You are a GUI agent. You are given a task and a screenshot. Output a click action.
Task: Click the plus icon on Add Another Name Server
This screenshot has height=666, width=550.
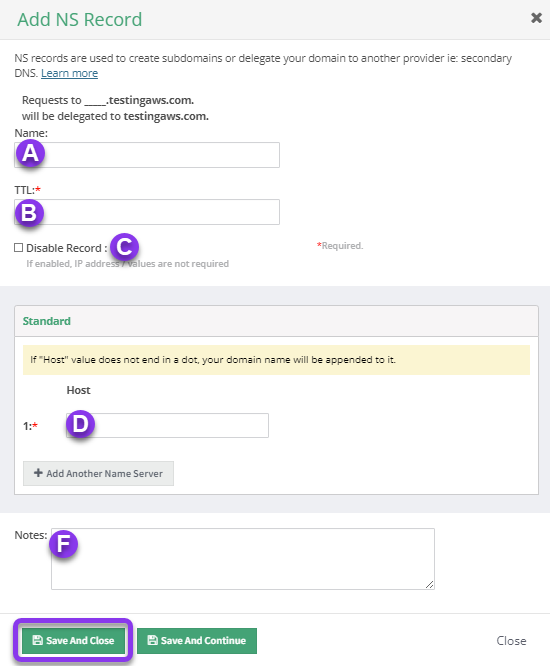[x=38, y=473]
